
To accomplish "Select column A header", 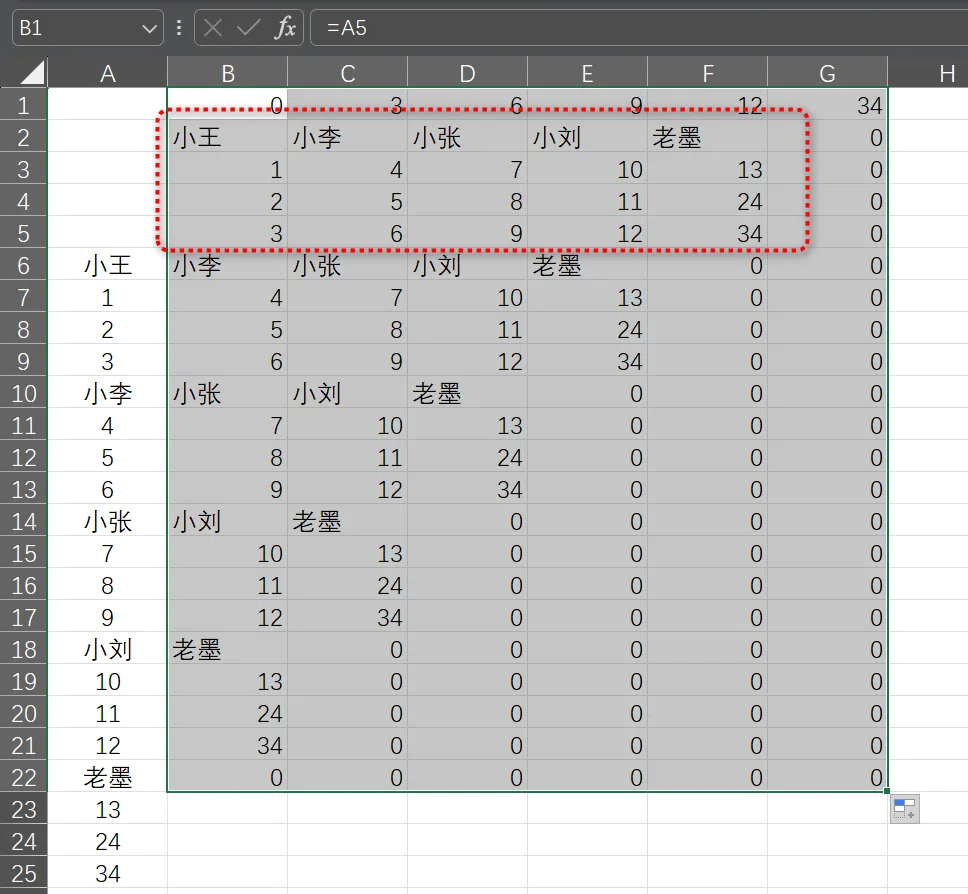I will [107, 73].
